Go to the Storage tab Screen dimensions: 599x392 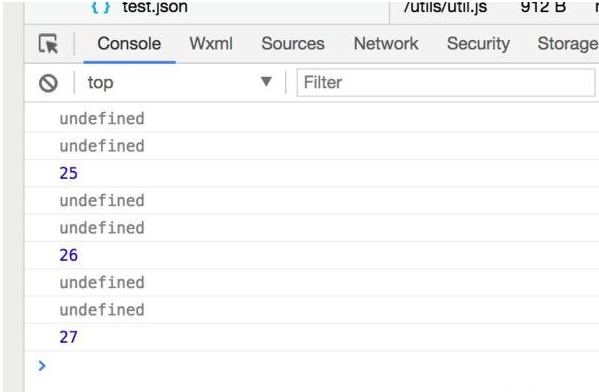[x=568, y=44]
